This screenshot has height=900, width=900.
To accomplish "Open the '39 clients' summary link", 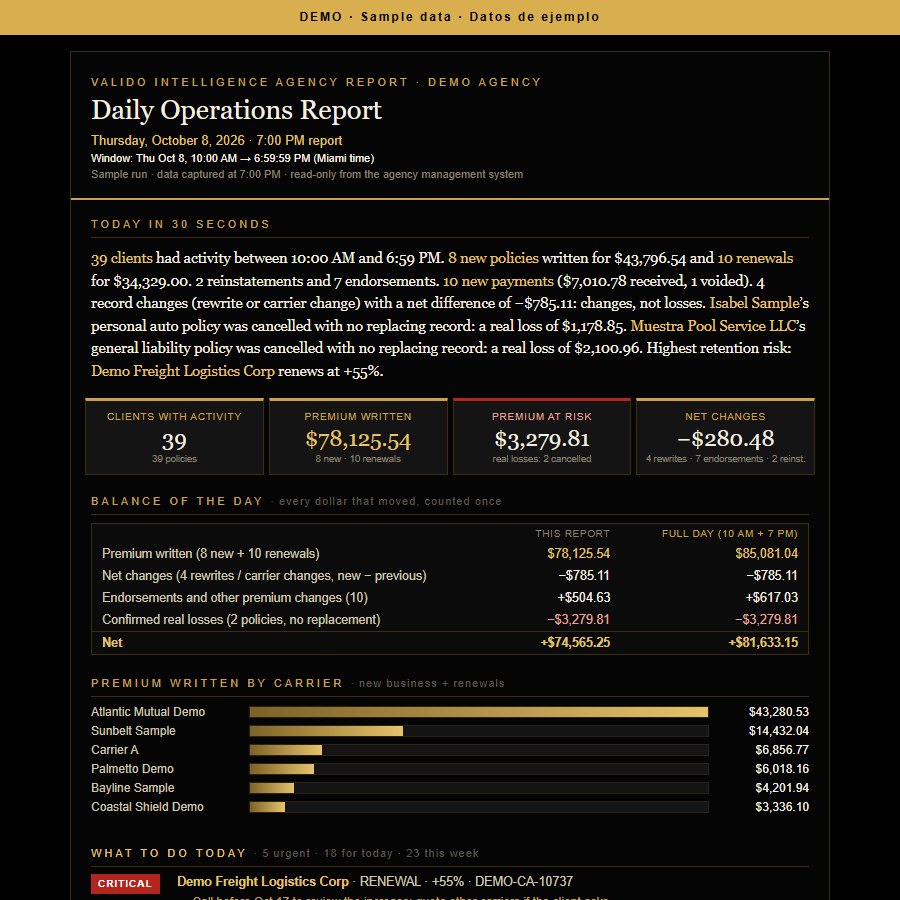I will (x=122, y=258).
